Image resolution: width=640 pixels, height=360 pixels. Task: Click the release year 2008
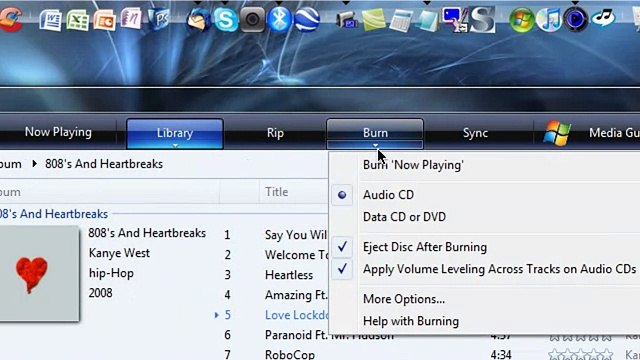pos(100,293)
